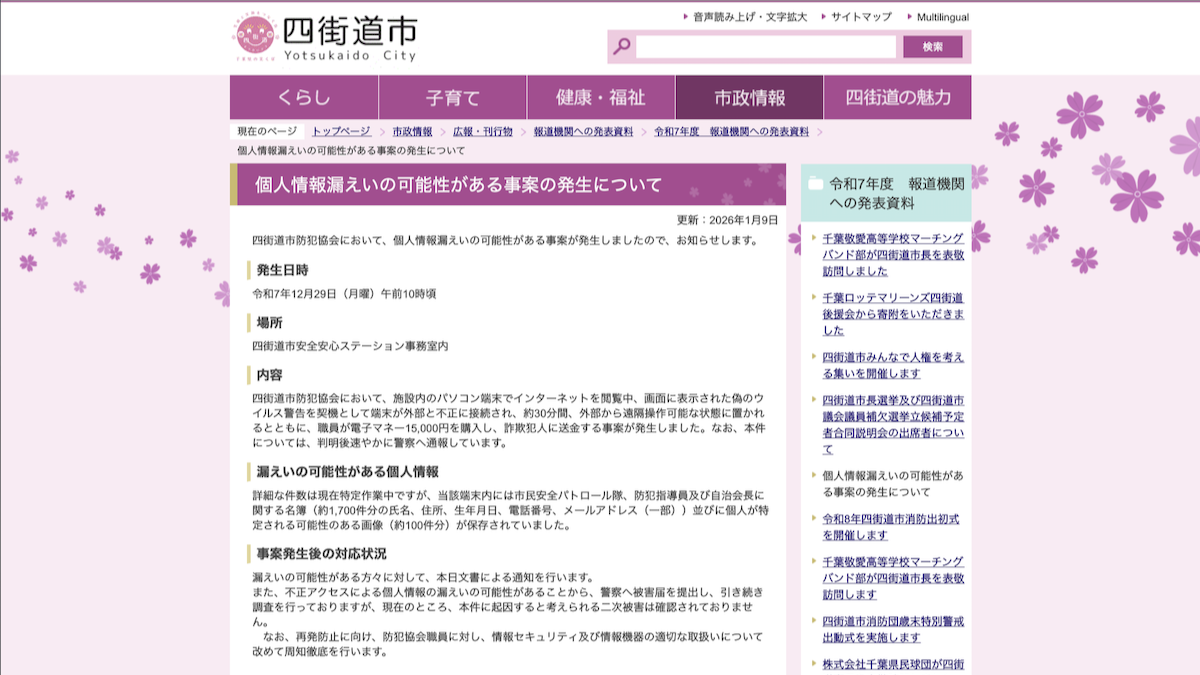Focus the site search input field
The height and width of the screenshot is (675, 1200).
[766, 47]
